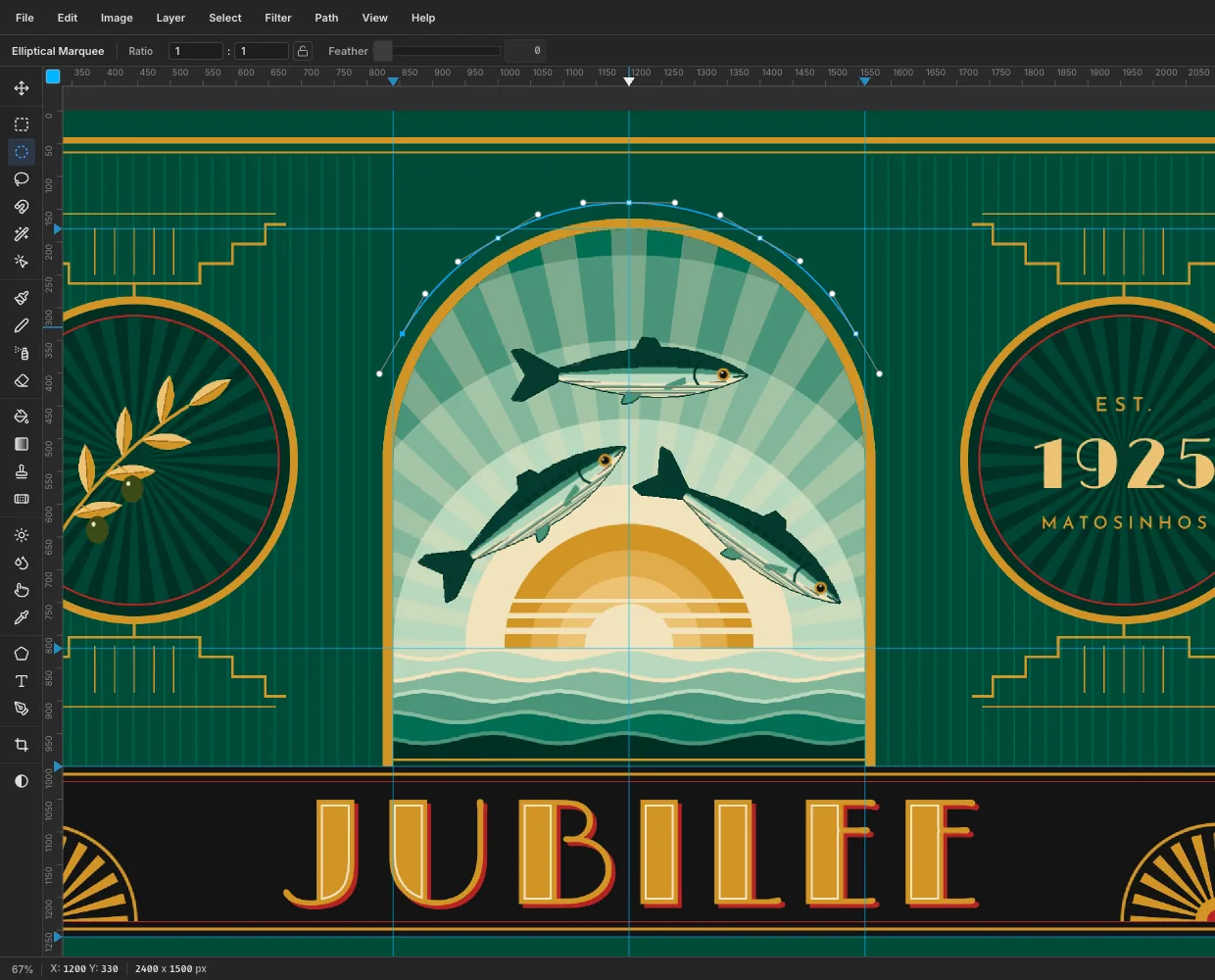Select the Eraser tool
Screen dimensions: 1215x980
[x=22, y=380]
